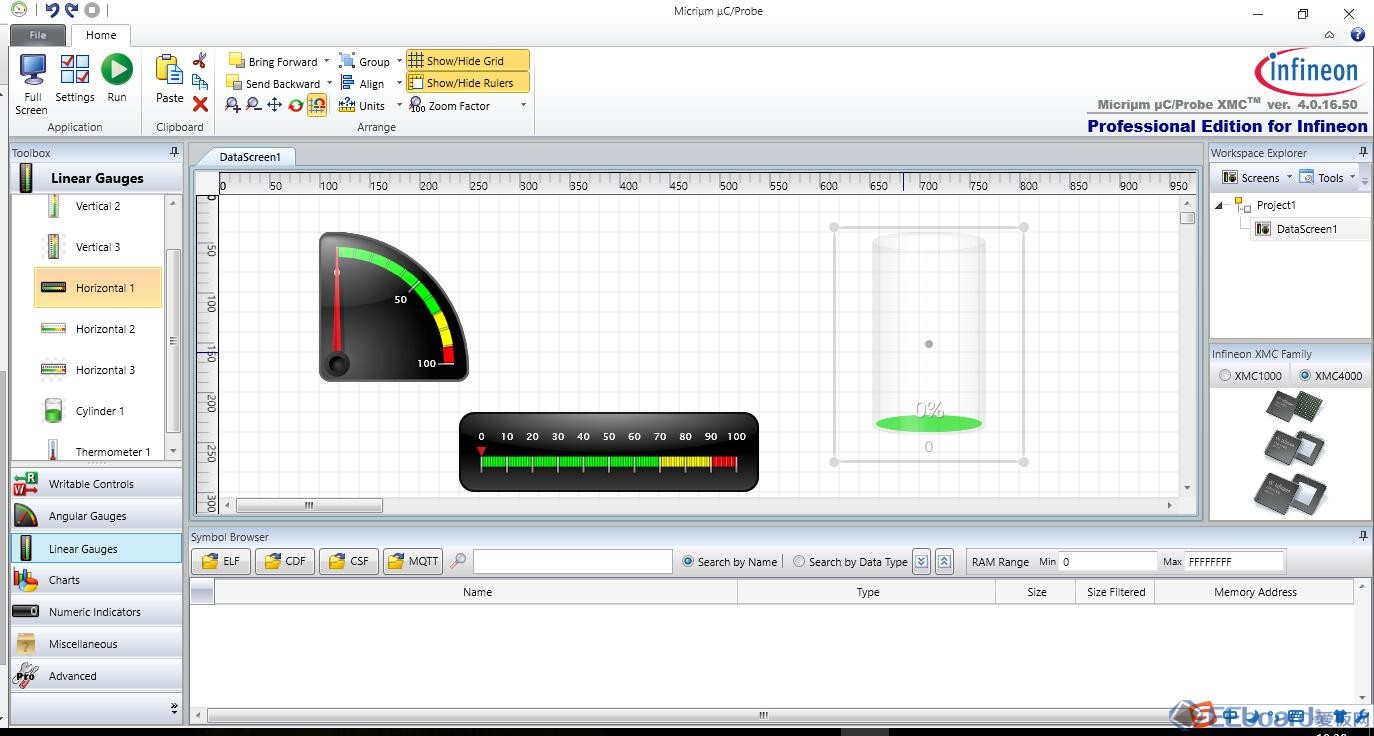This screenshot has width=1374, height=736.
Task: Open the Zoom Factor dropdown
Action: tap(523, 105)
